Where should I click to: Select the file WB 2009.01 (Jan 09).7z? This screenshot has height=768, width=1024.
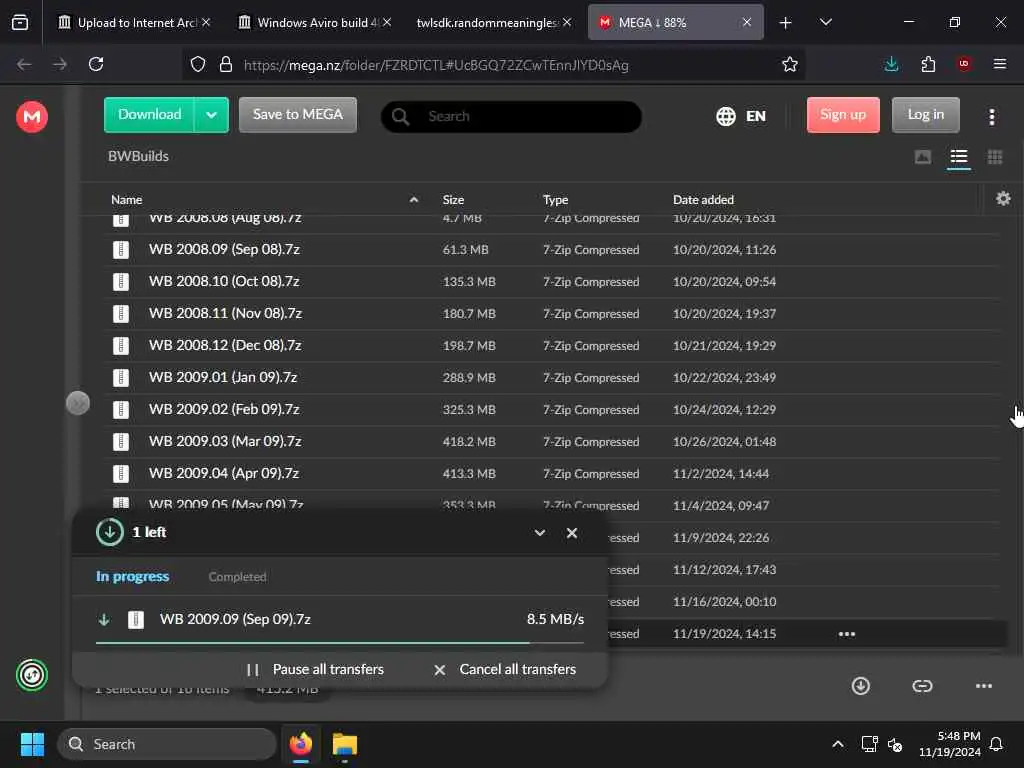[x=552, y=377]
